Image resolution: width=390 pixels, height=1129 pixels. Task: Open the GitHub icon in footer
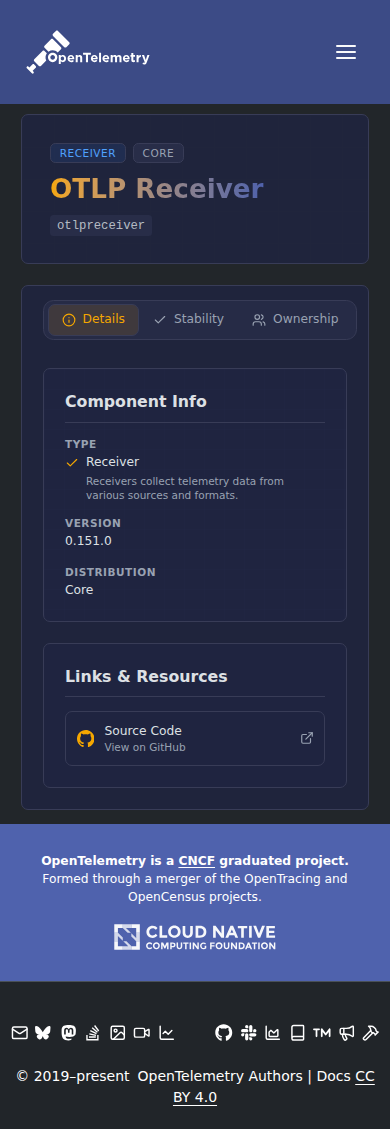coord(224,1033)
